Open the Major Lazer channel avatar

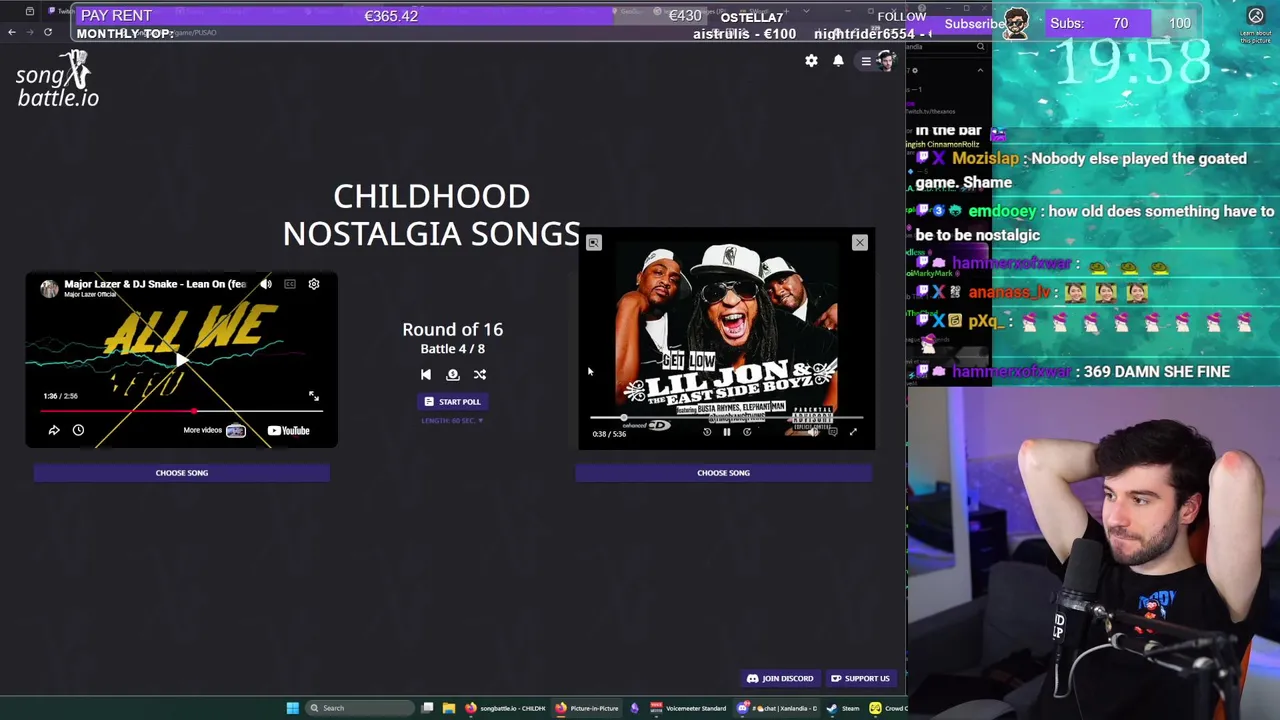49,288
